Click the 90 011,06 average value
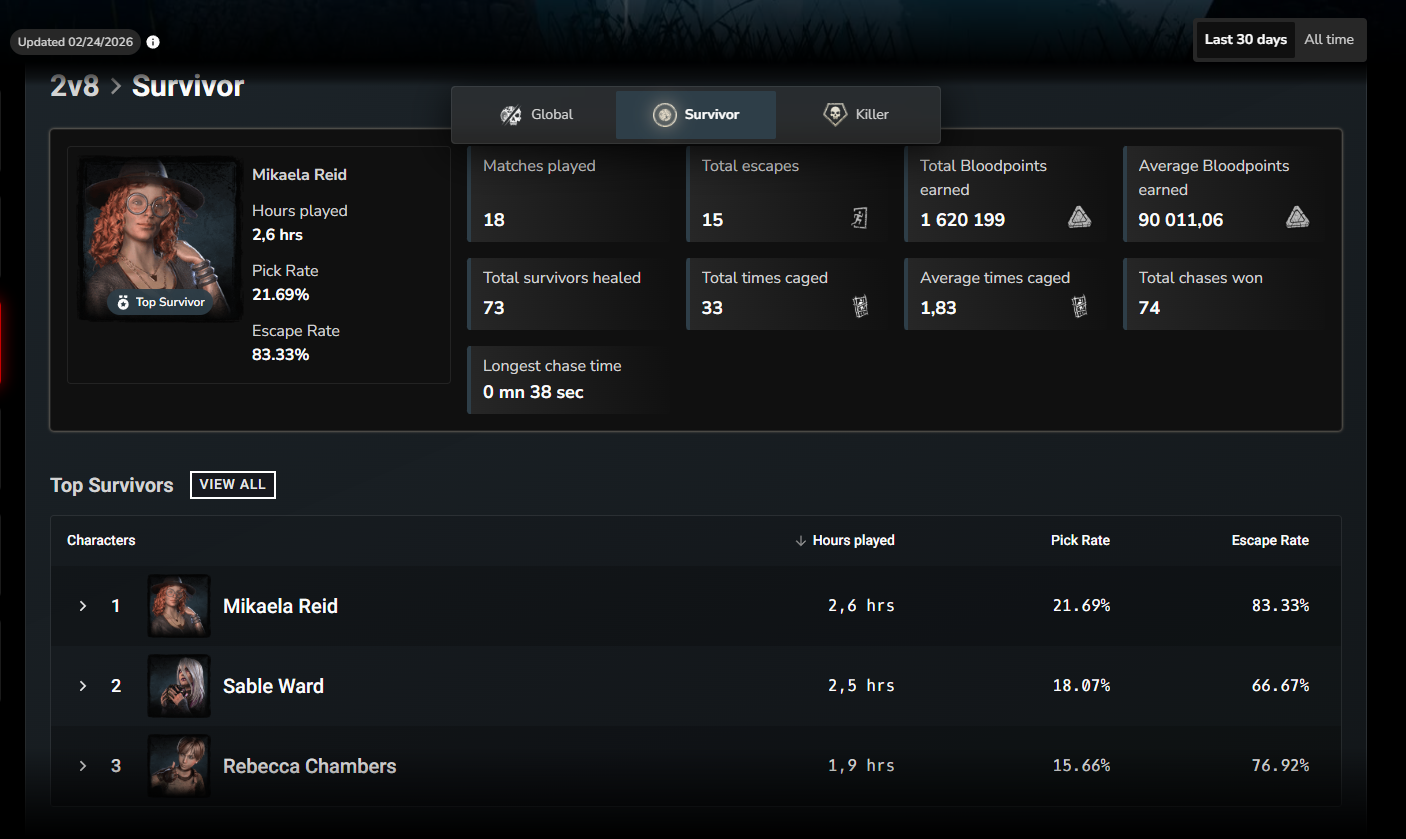 [1181, 220]
